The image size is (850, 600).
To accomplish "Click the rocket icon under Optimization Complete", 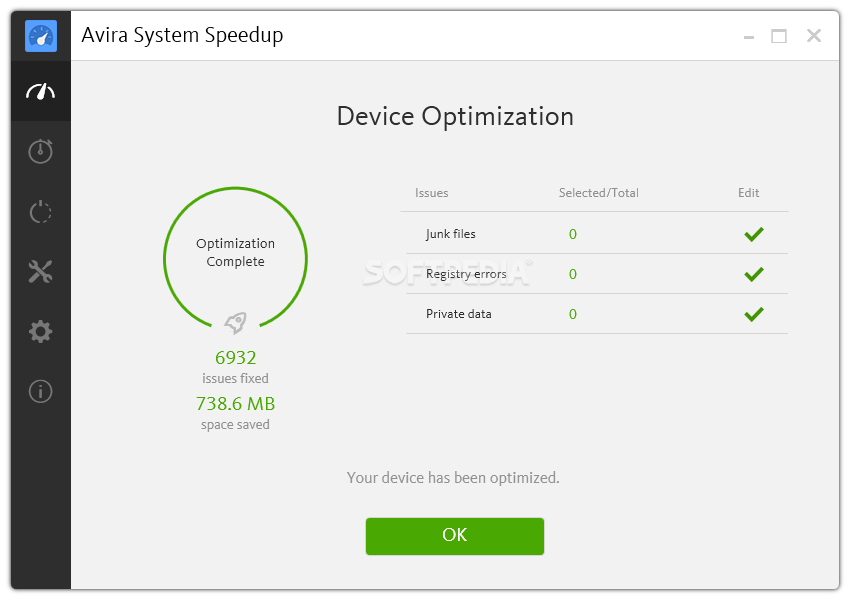I will click(236, 323).
